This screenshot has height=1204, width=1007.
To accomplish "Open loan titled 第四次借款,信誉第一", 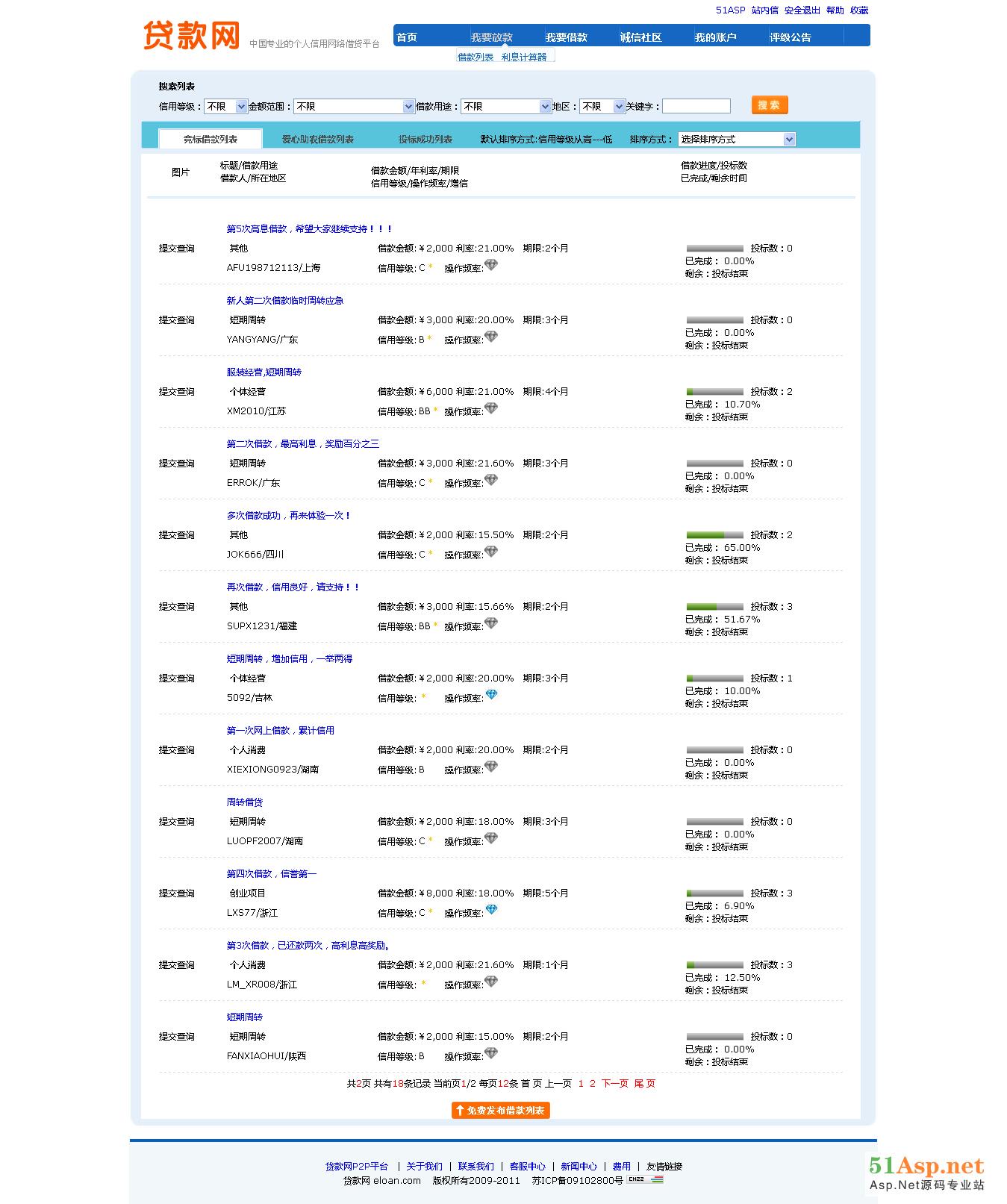I will click(272, 874).
